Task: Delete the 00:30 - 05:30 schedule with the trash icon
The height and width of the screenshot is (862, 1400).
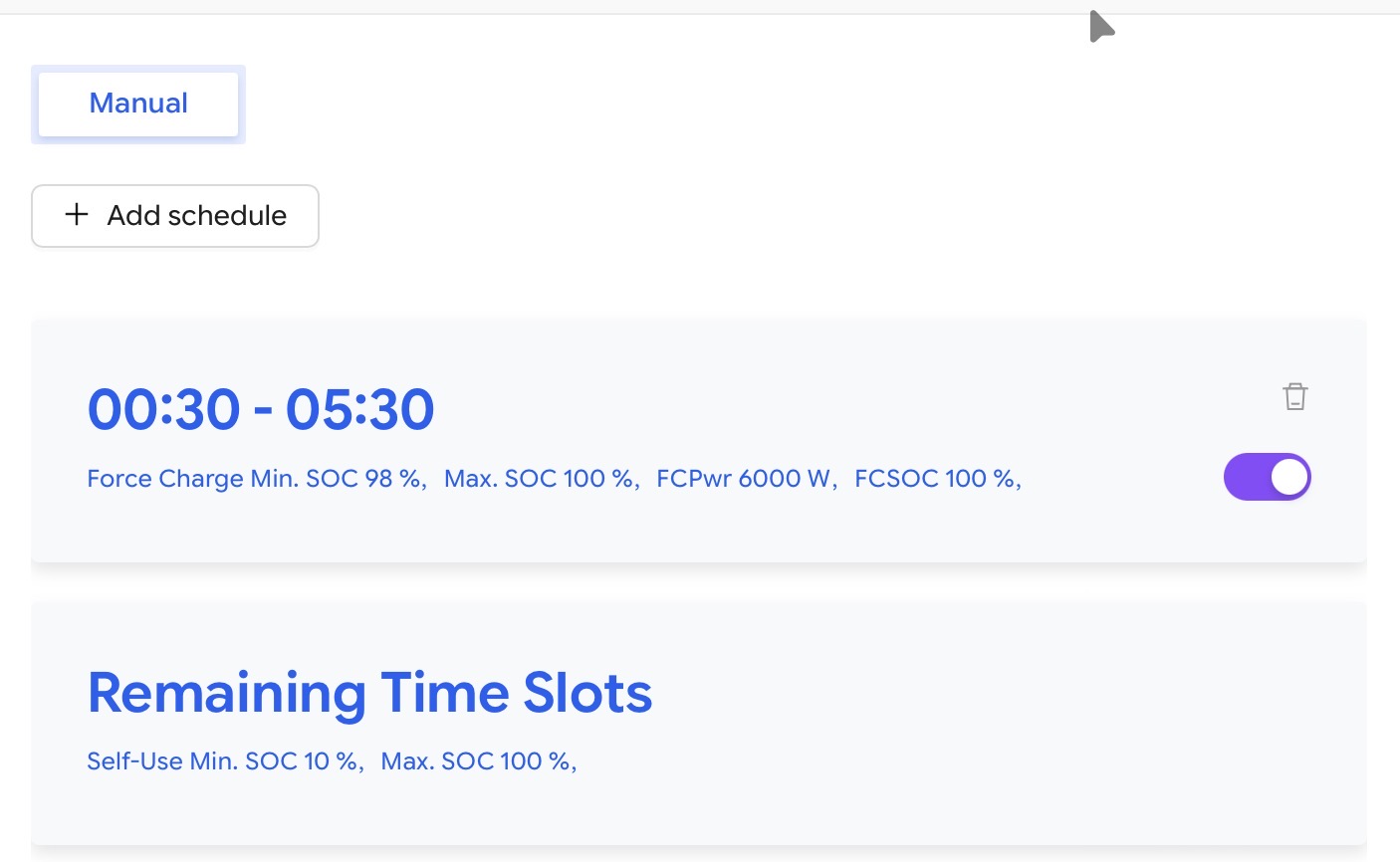Action: 1294,396
